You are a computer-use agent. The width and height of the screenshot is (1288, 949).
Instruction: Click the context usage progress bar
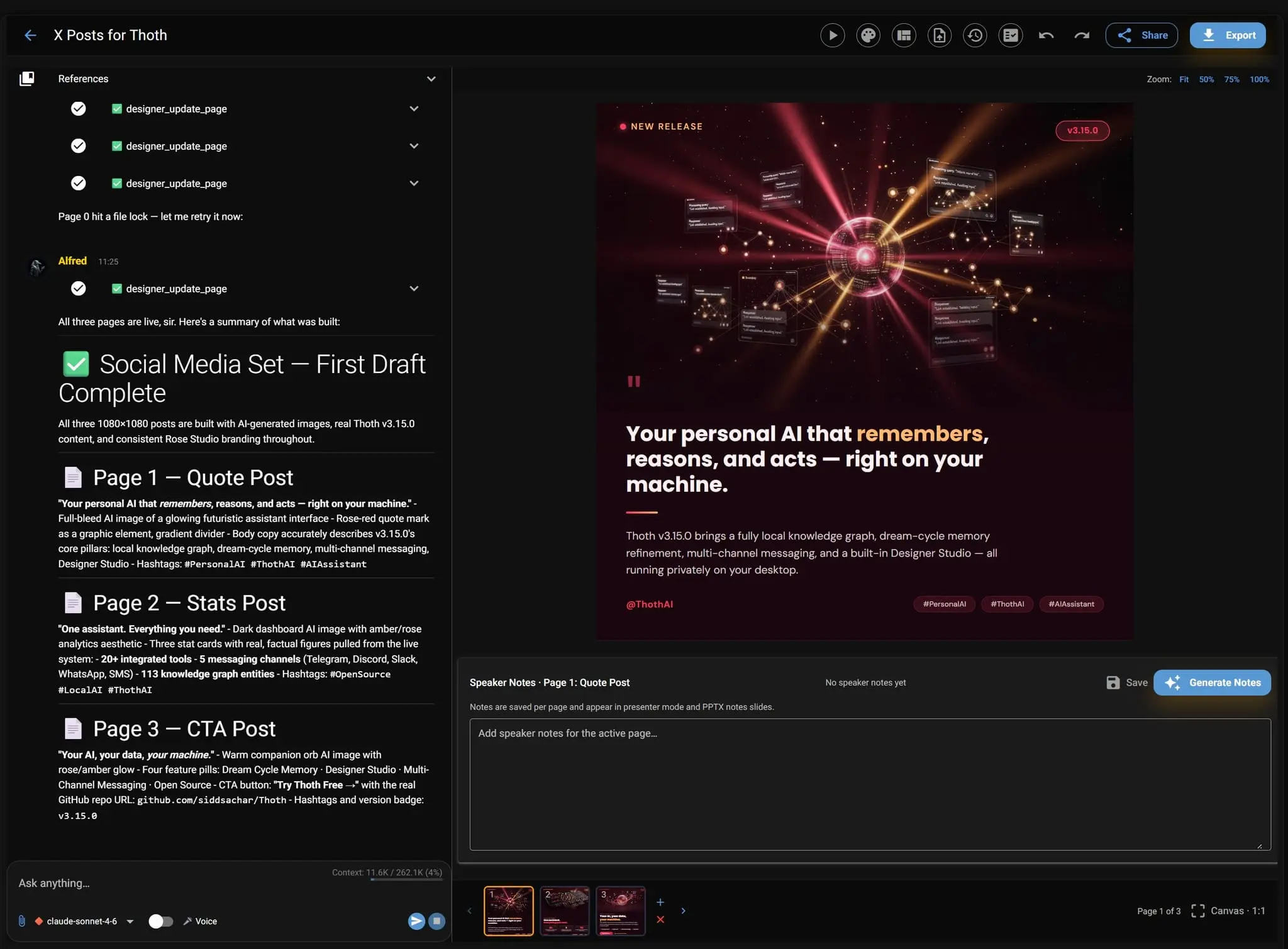pyautogui.click(x=406, y=880)
